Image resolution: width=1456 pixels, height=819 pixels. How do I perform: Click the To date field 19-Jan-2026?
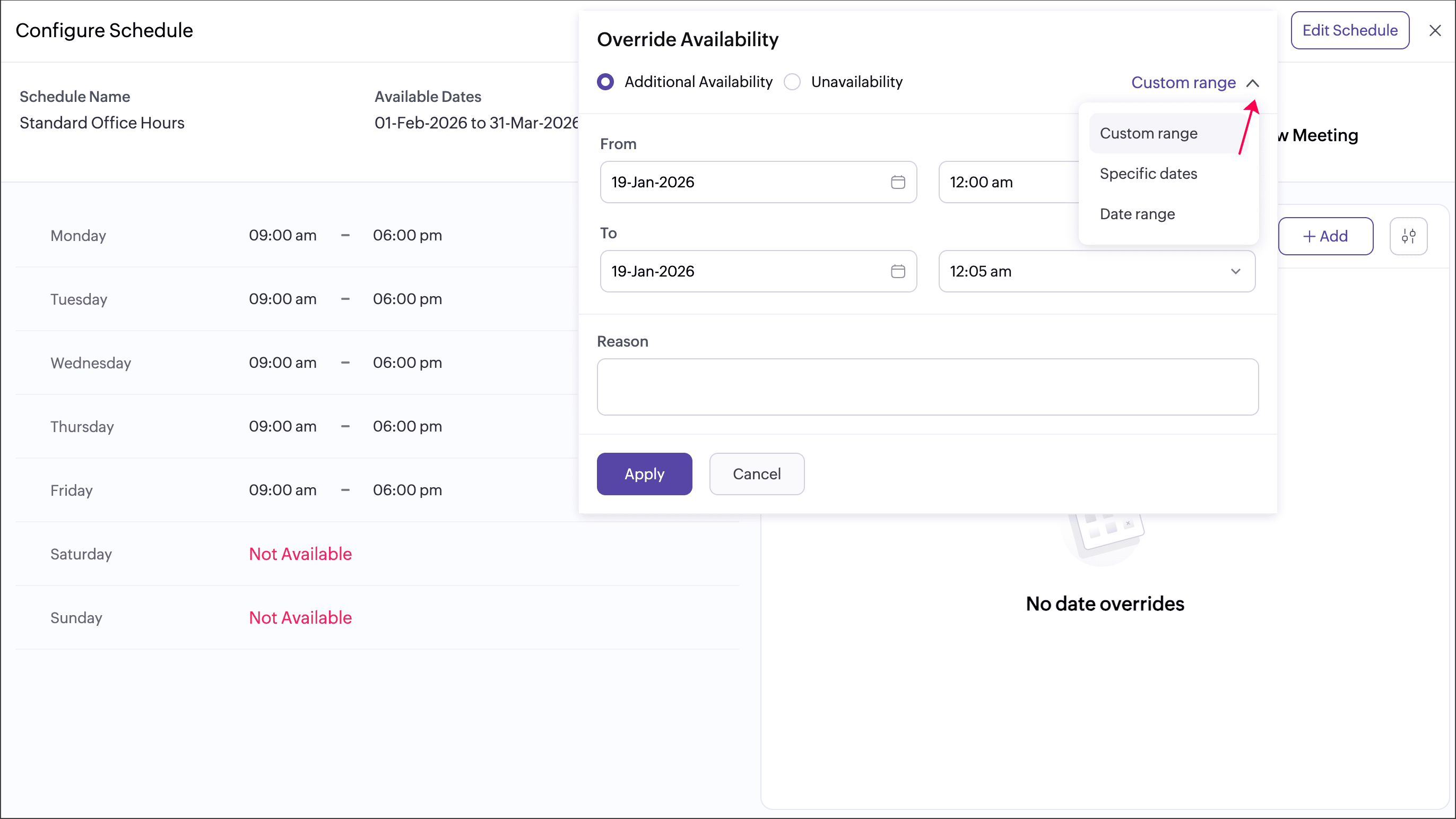click(x=740, y=271)
